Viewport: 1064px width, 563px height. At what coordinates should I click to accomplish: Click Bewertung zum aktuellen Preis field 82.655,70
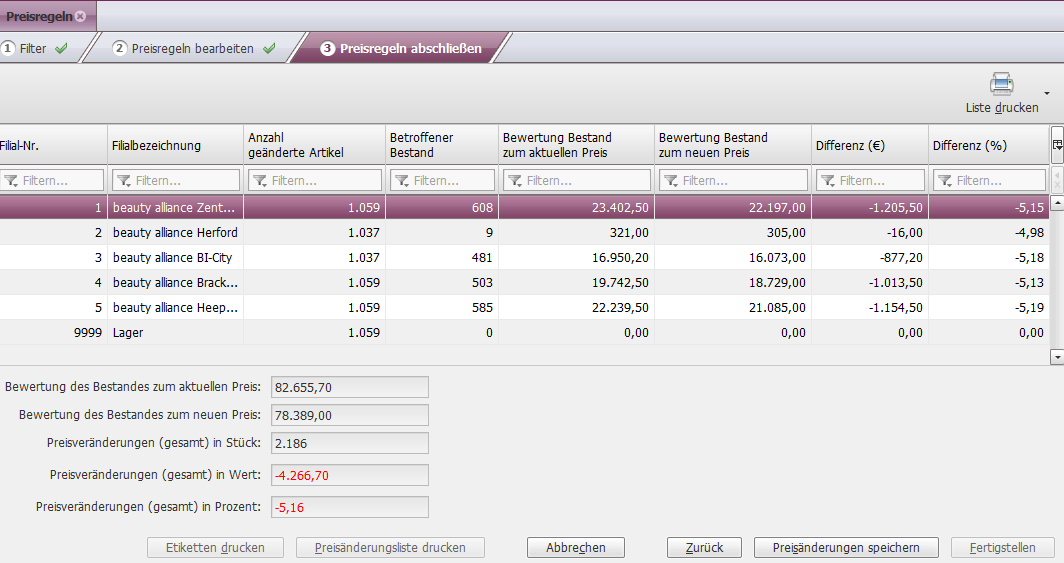(349, 387)
